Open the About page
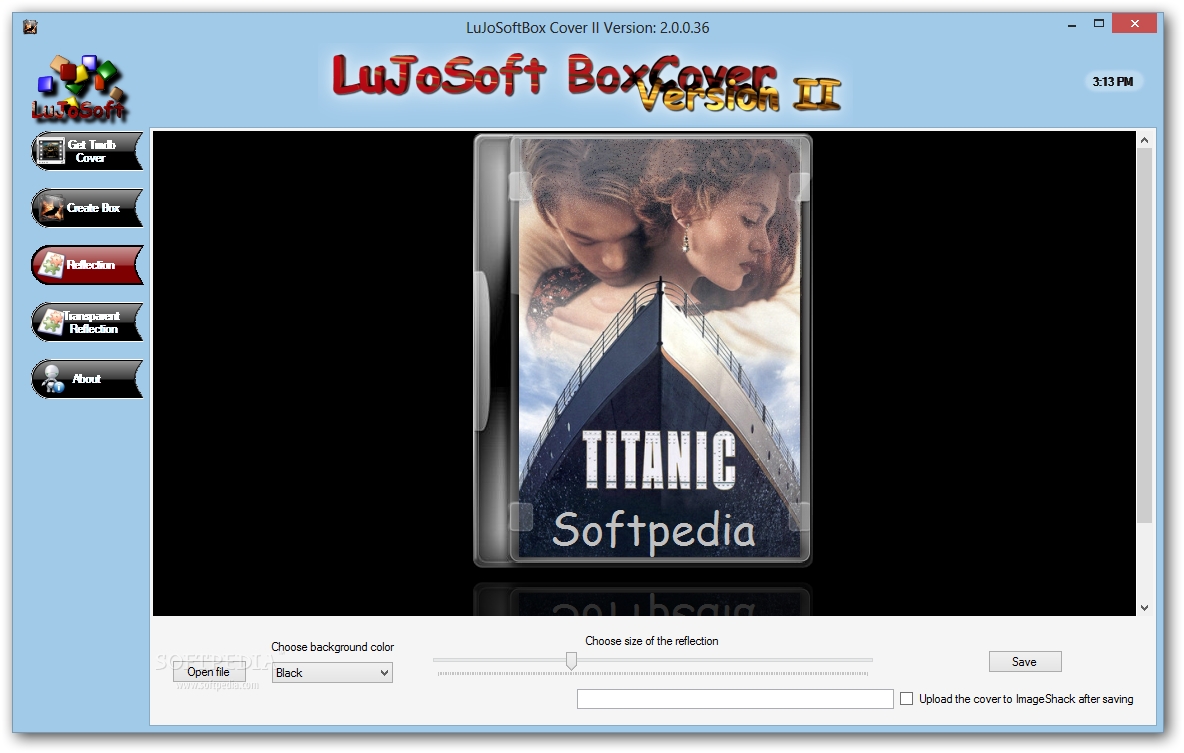Viewport: 1184px width, 753px height. click(x=87, y=378)
